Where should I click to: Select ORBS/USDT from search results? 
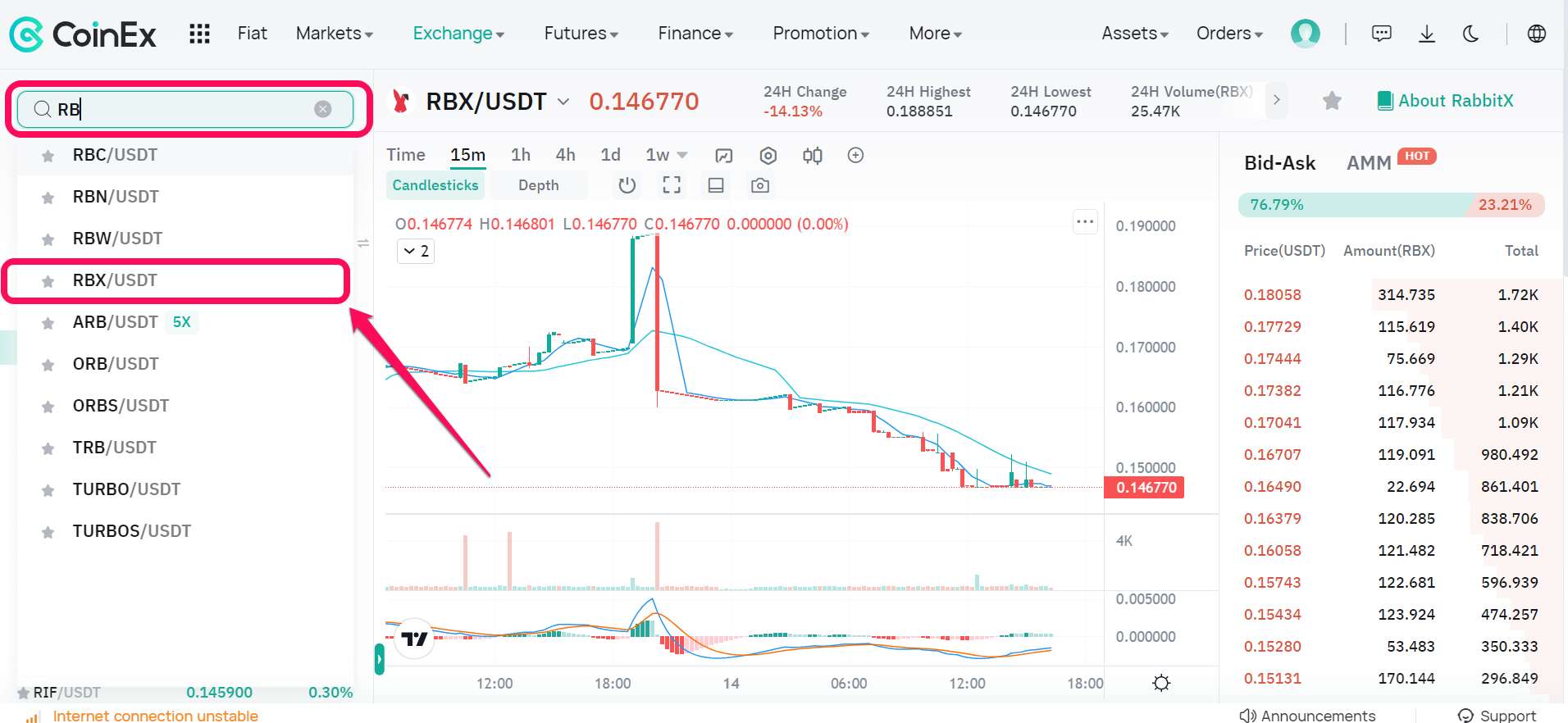click(x=185, y=406)
